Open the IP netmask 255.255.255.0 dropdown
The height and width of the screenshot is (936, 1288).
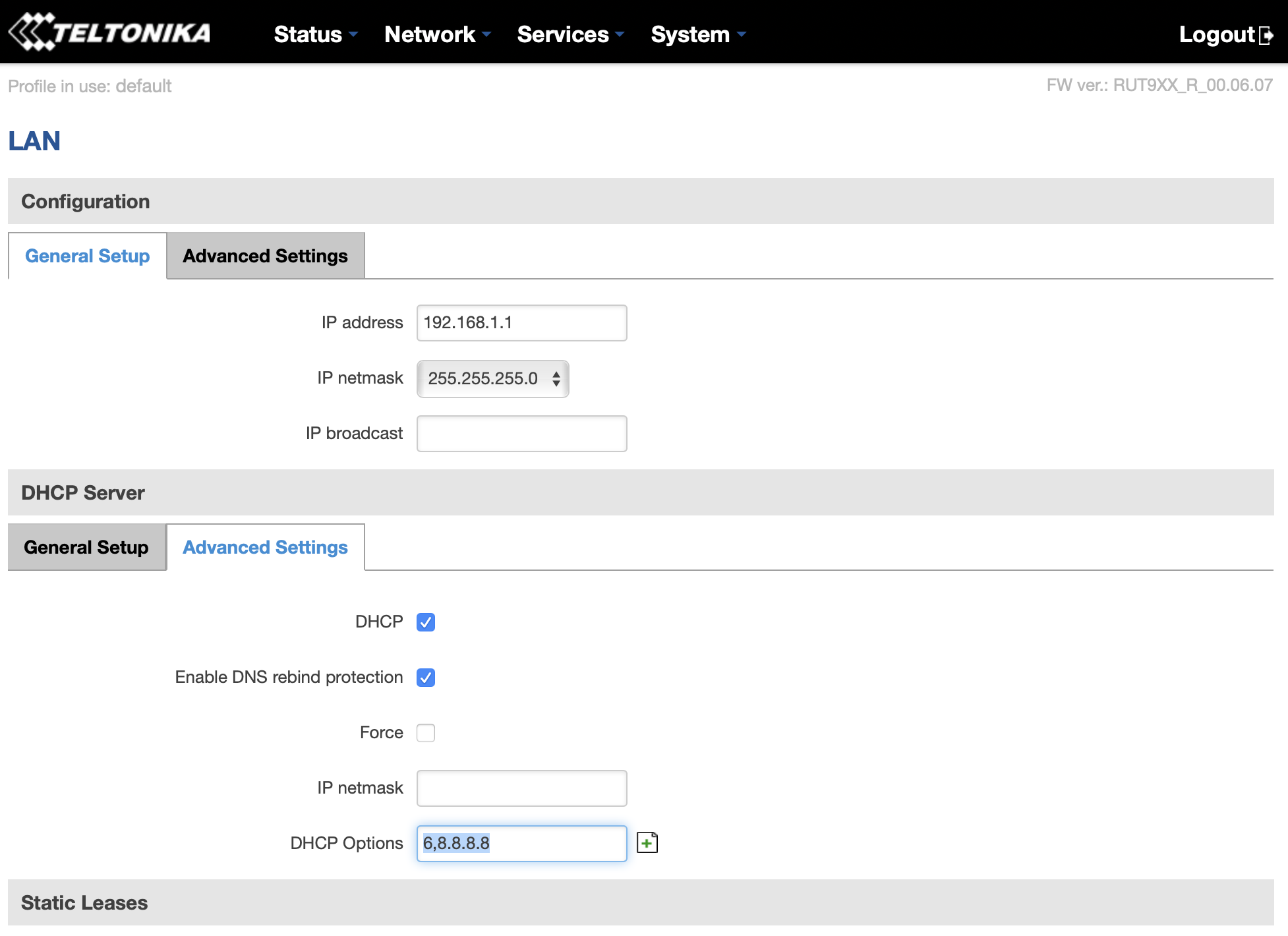492,378
